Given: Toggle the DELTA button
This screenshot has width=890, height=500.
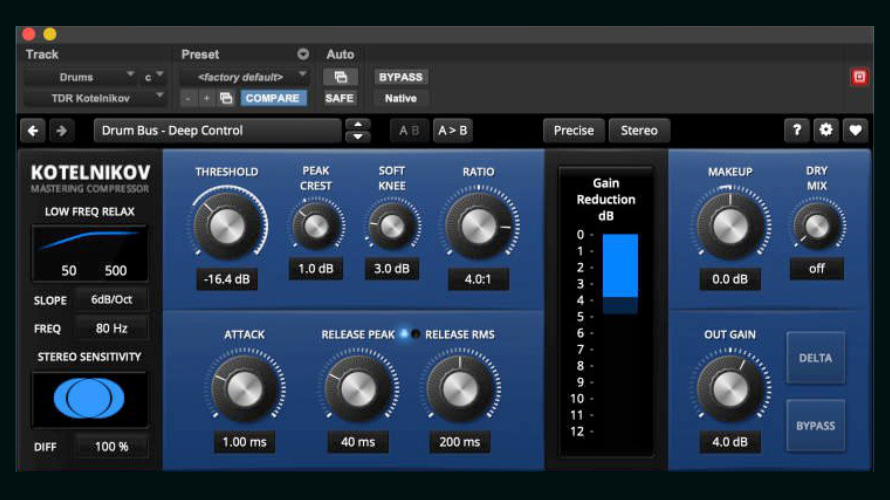Looking at the screenshot, I should [x=815, y=358].
